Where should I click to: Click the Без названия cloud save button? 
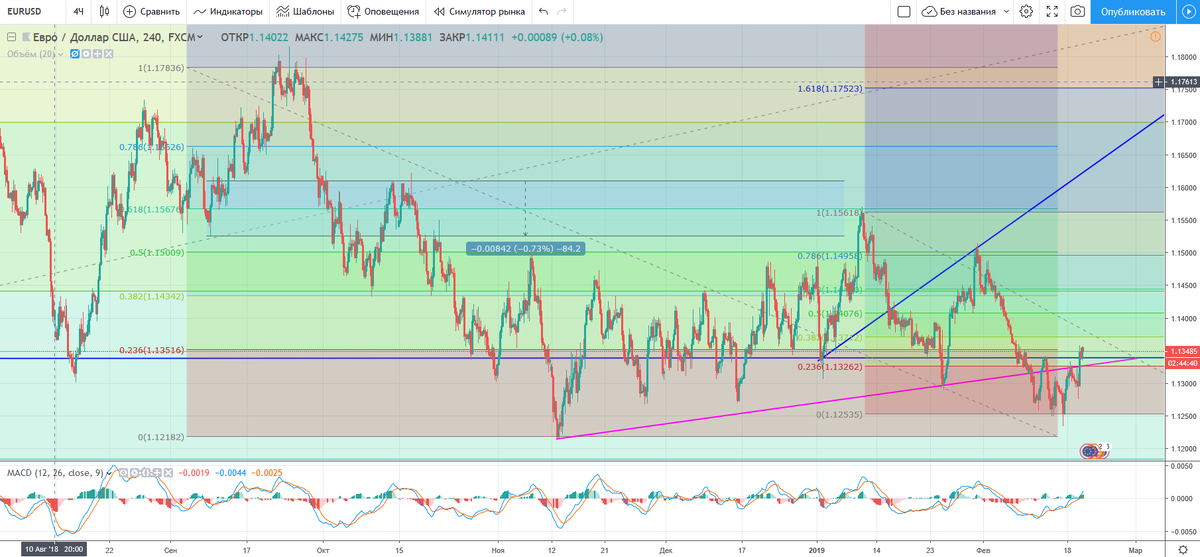coord(960,12)
